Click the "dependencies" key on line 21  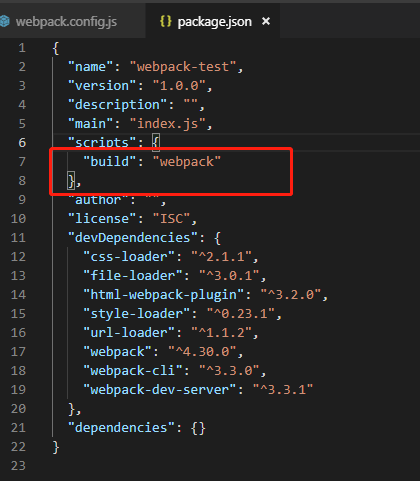[x=121, y=428]
